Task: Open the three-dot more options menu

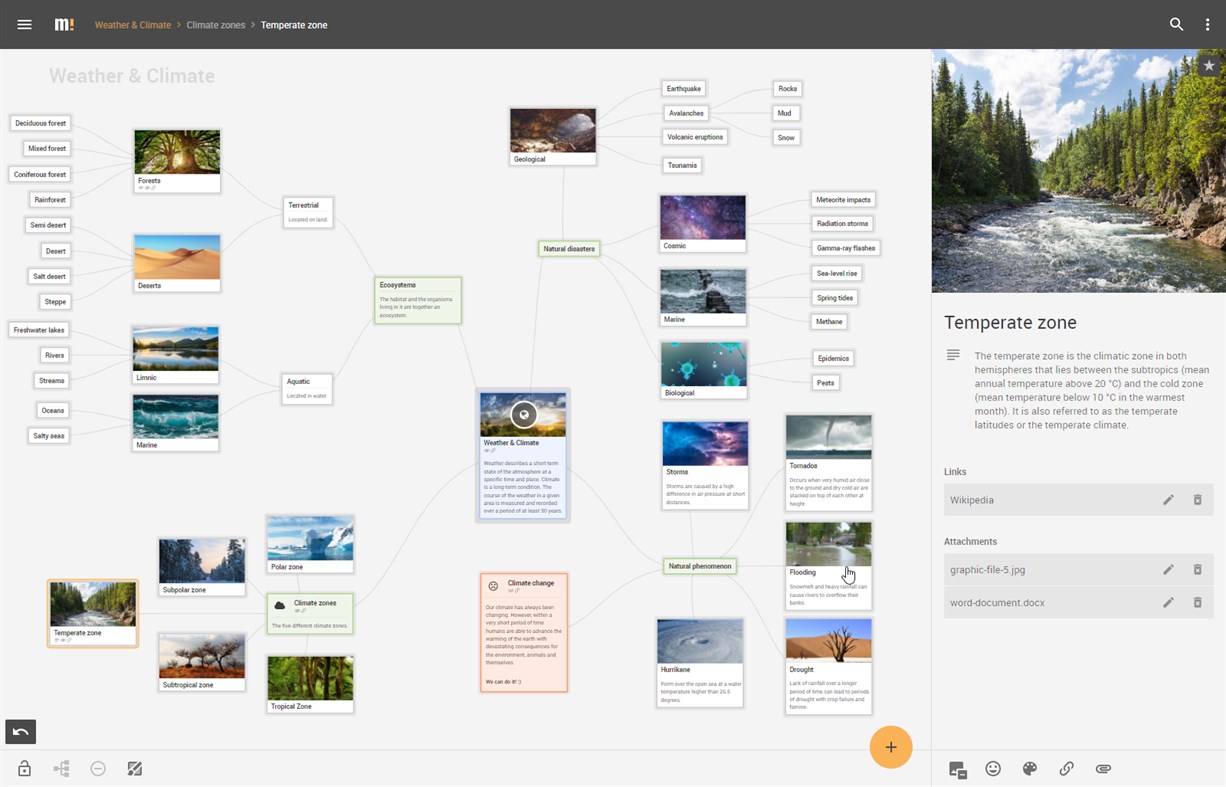Action: click(x=1208, y=25)
